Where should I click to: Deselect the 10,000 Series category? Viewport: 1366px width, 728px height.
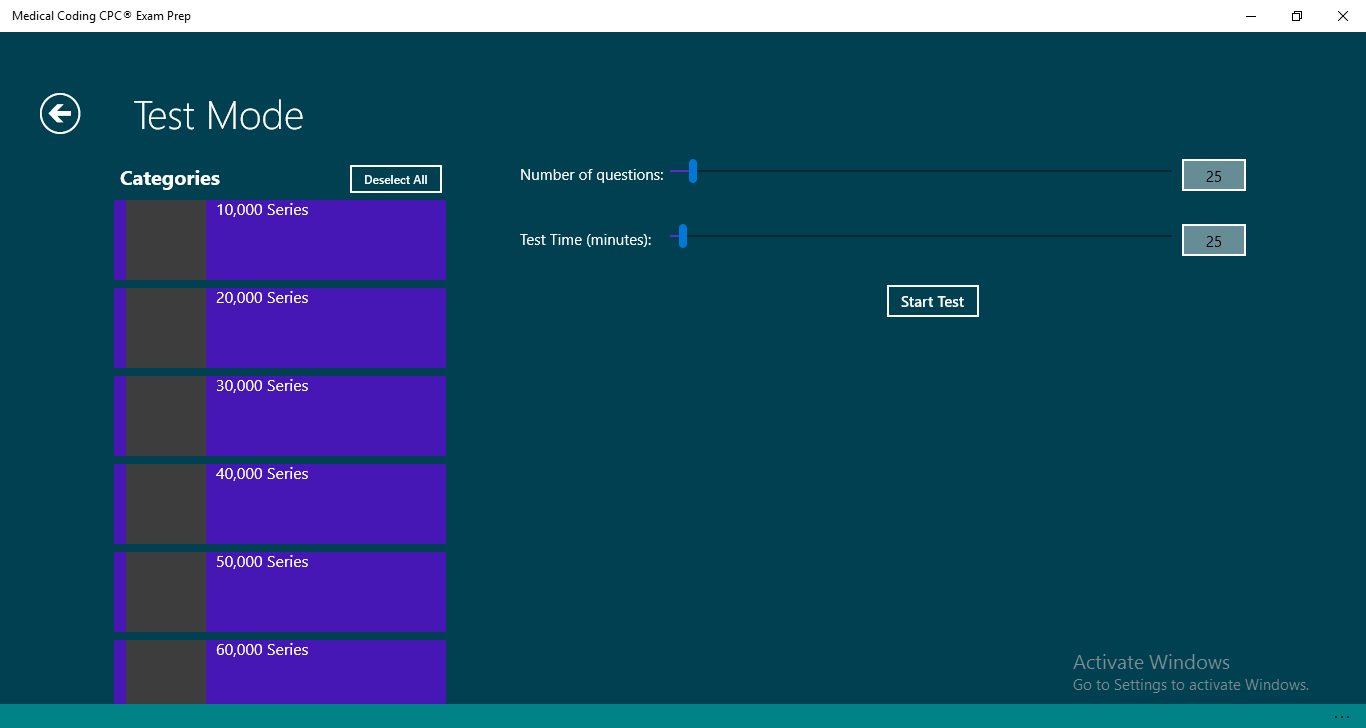click(325, 239)
